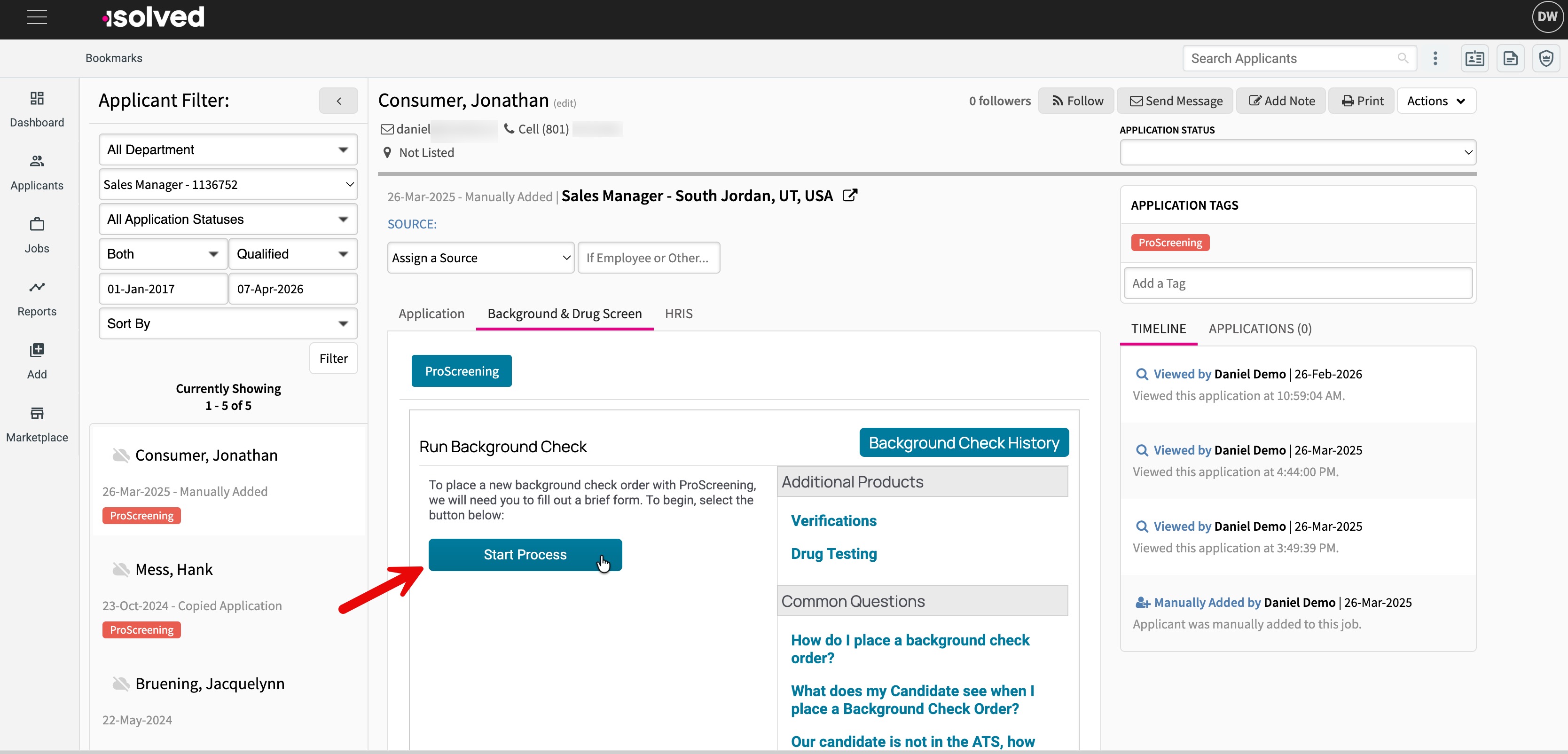The height and width of the screenshot is (754, 1568).
Task: Open the Application Status dropdown
Action: pos(1297,152)
